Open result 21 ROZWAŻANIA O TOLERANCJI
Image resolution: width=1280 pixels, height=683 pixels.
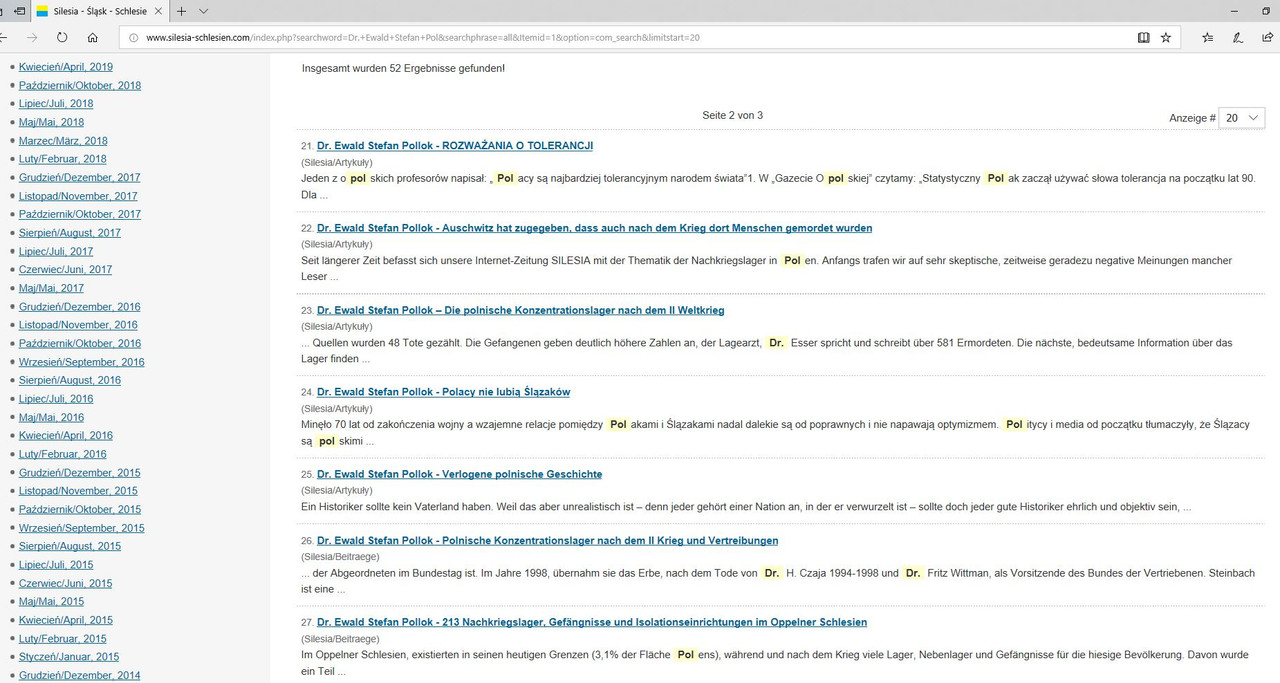(455, 146)
